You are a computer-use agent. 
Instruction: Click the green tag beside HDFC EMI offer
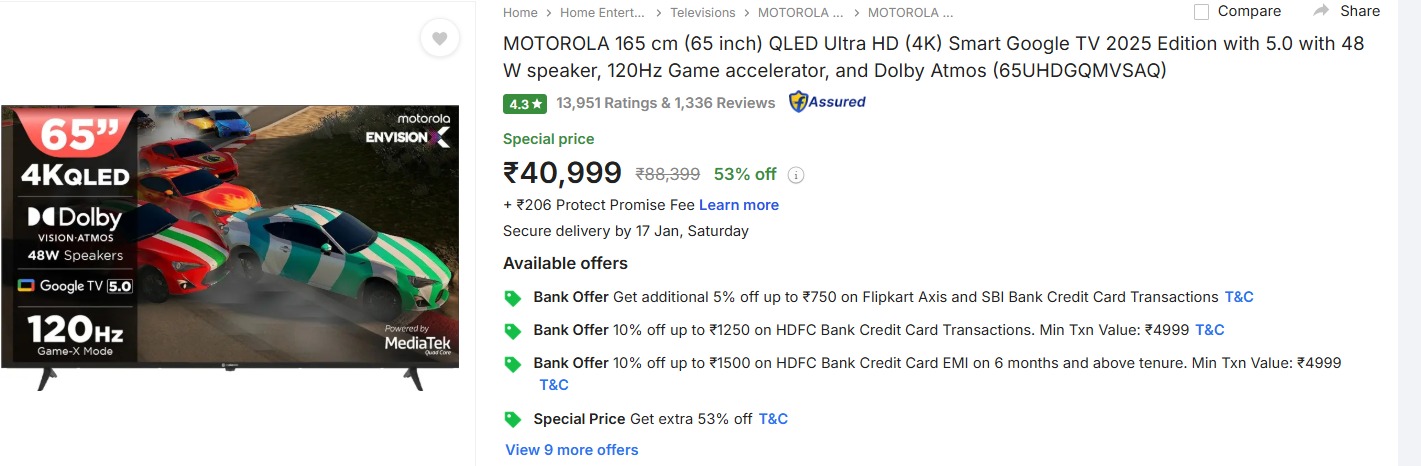[x=513, y=364]
